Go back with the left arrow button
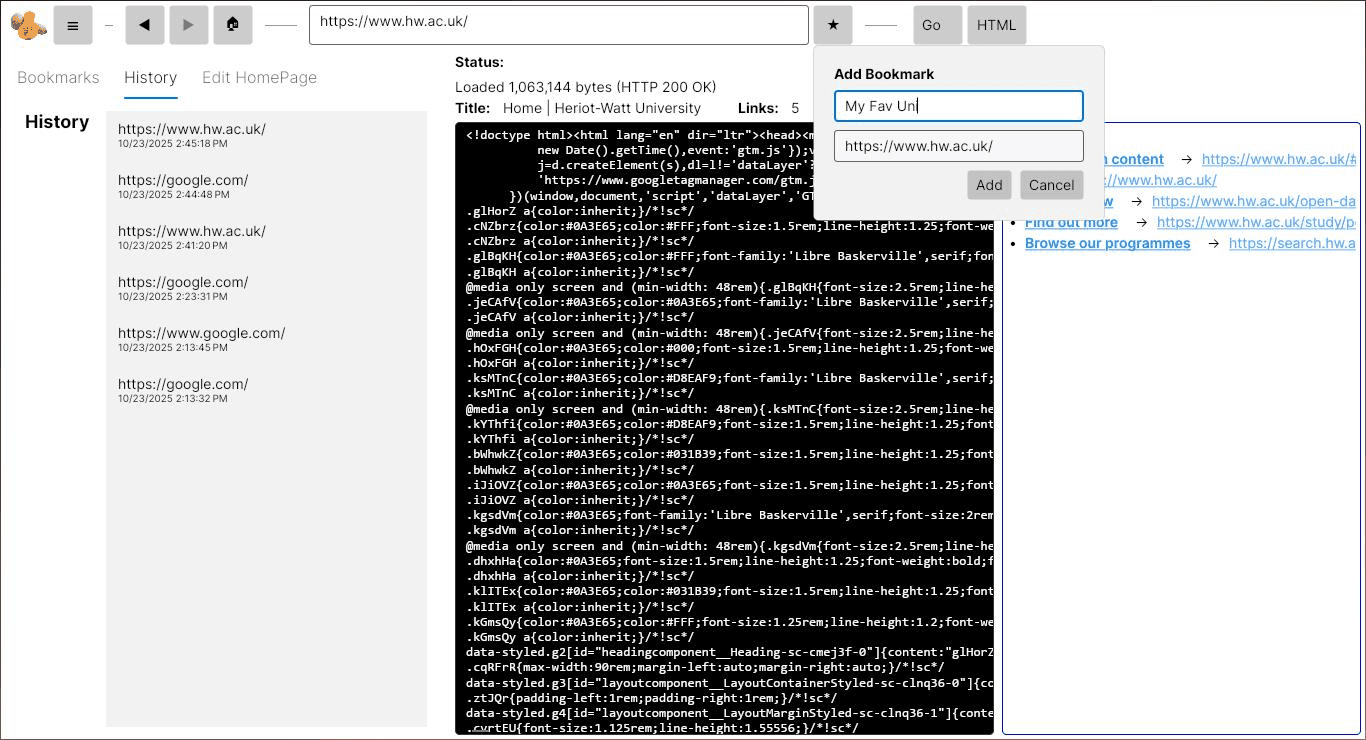Viewport: 1366px width, 740px height. click(x=145, y=25)
